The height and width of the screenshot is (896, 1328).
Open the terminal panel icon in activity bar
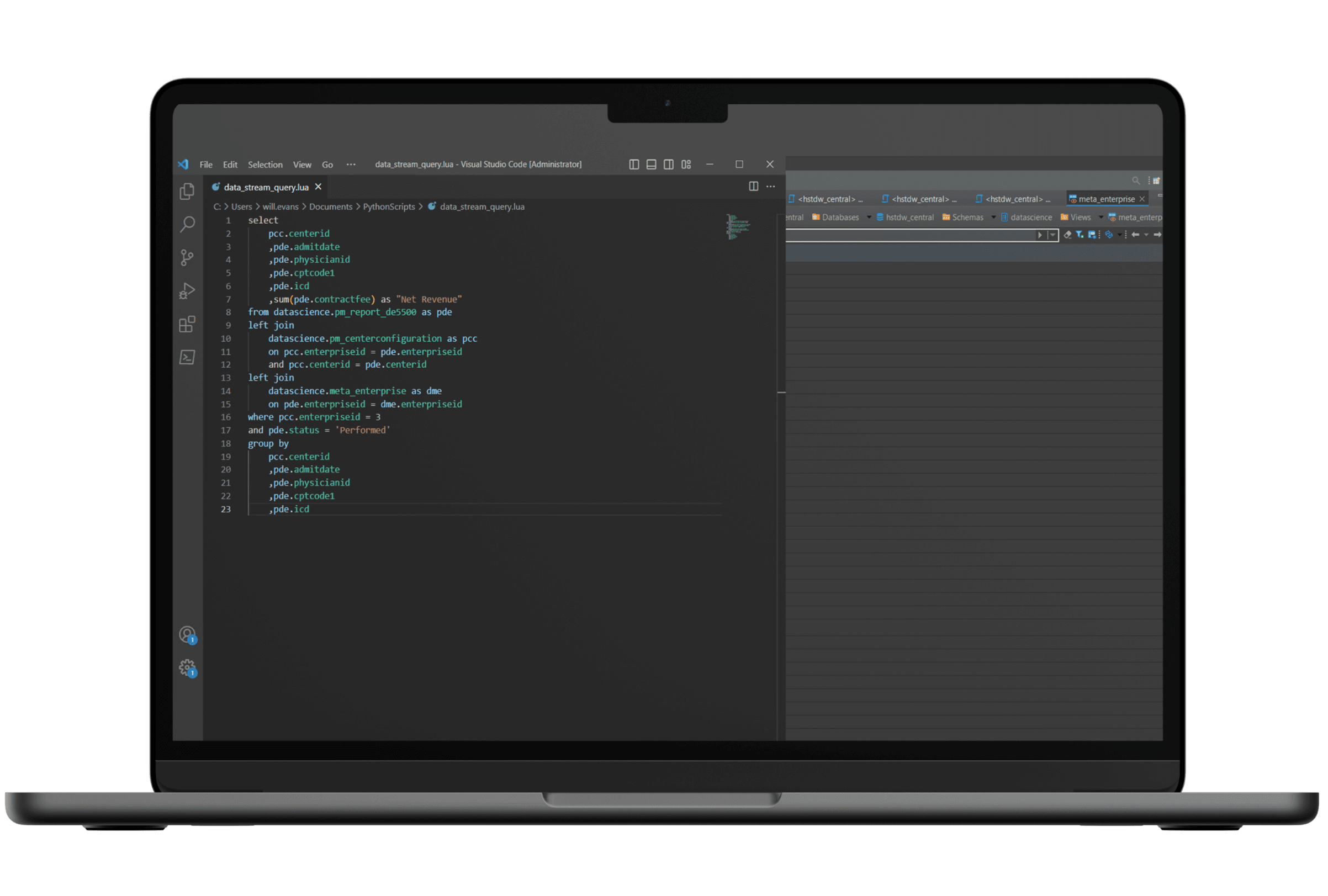[187, 357]
